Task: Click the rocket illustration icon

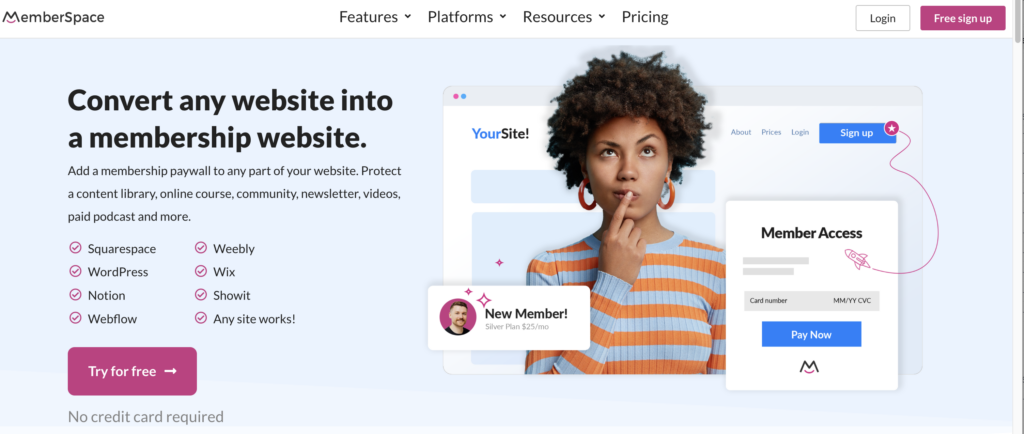Action: [857, 258]
